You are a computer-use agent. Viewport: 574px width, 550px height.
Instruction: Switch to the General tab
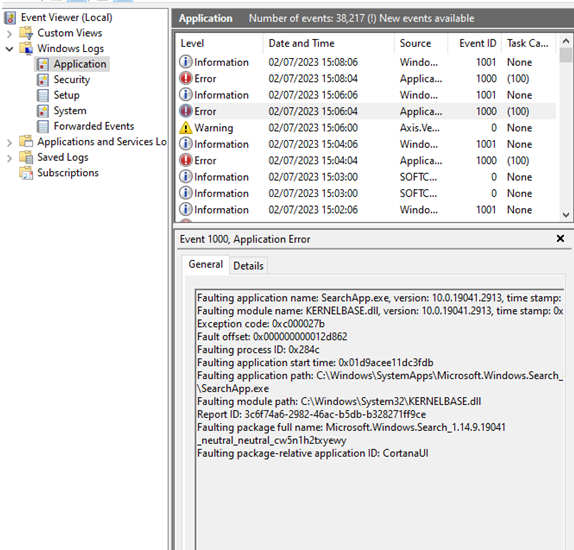tap(205, 264)
